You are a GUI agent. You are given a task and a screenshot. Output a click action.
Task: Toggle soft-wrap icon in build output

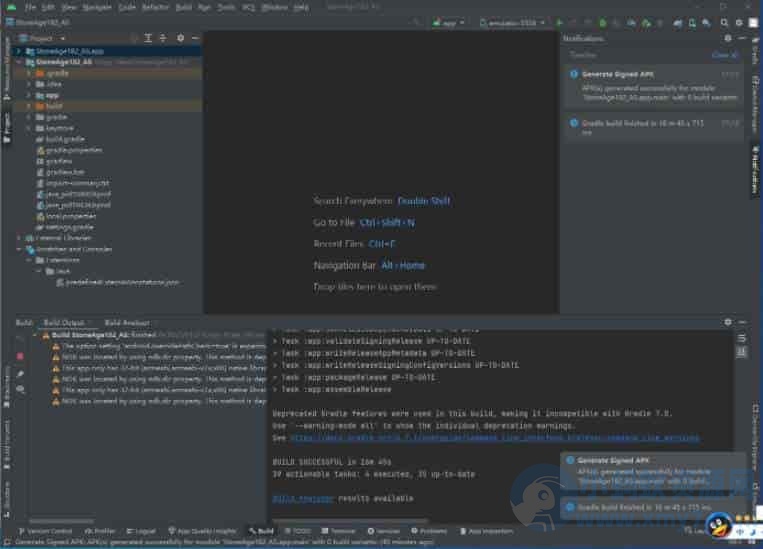742,338
